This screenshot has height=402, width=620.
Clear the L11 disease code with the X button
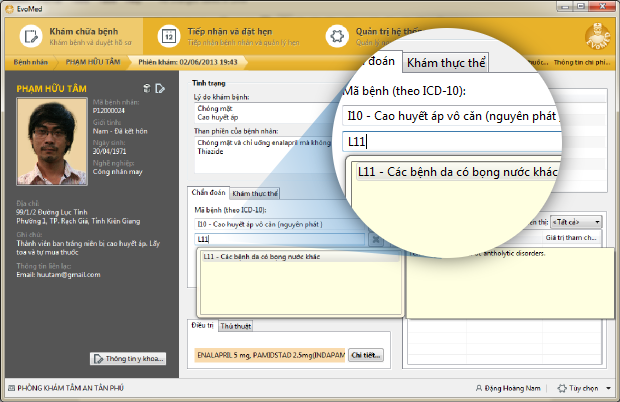pos(376,240)
